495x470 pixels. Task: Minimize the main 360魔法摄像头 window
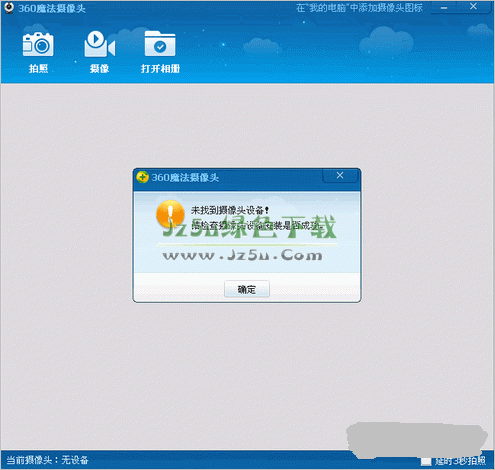point(444,7)
